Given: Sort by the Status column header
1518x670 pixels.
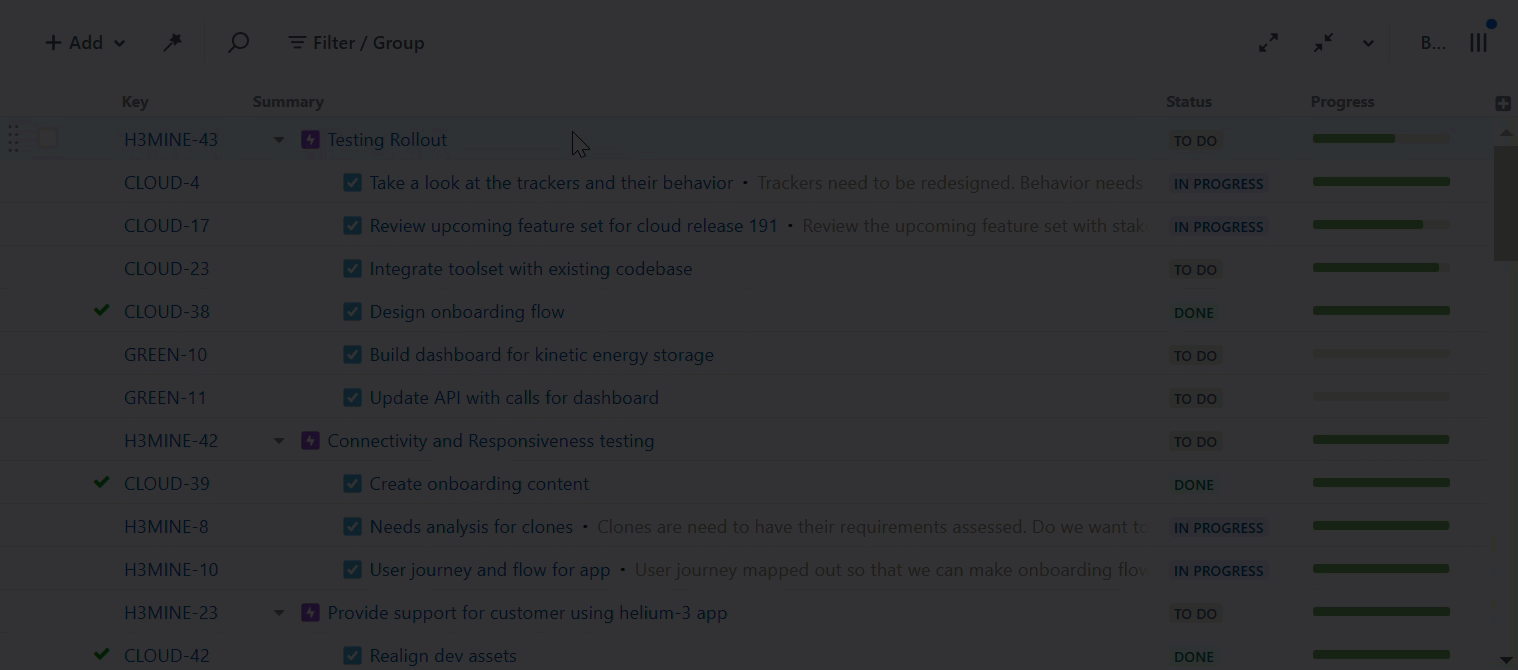Looking at the screenshot, I should tap(1188, 102).
